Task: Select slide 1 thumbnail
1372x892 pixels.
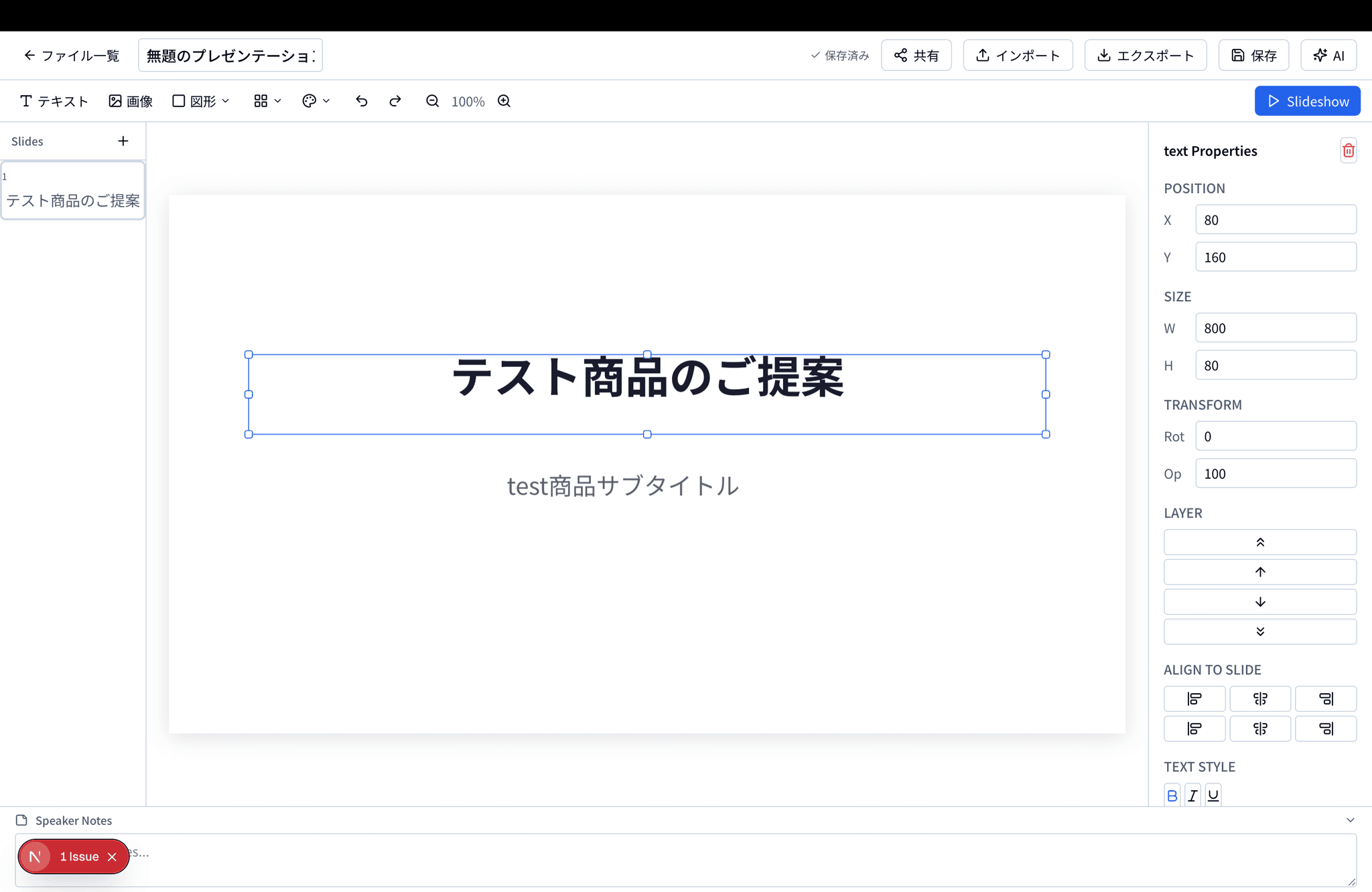Action: point(73,191)
